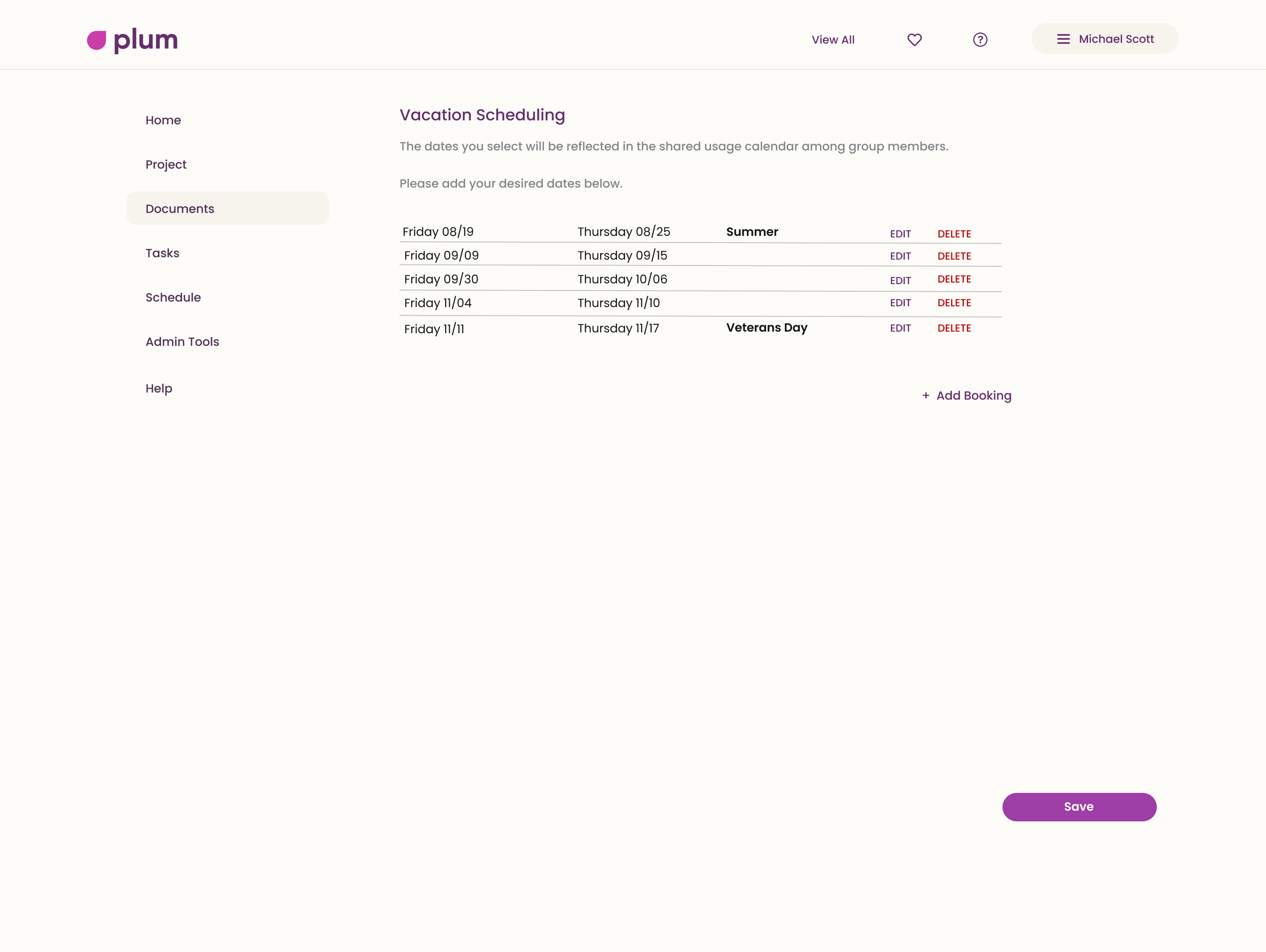Navigate to Tasks in the sidebar
The image size is (1266, 952).
[163, 253]
